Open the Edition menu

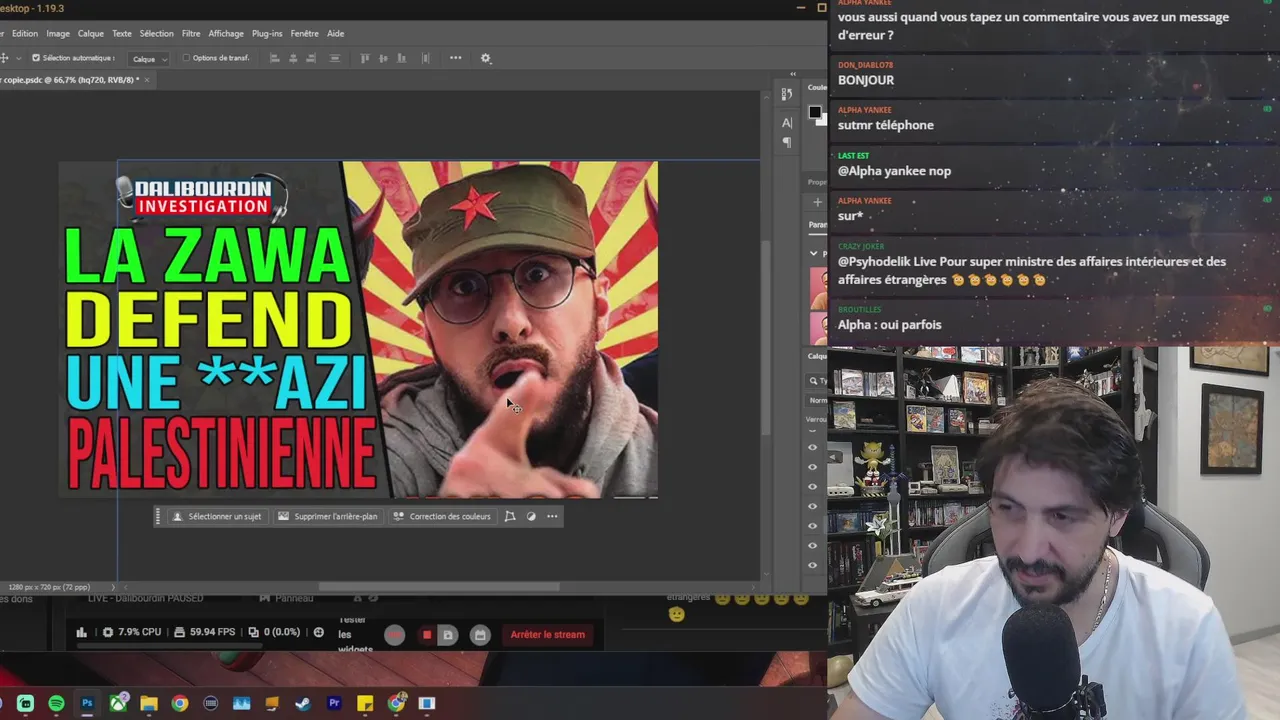click(25, 33)
